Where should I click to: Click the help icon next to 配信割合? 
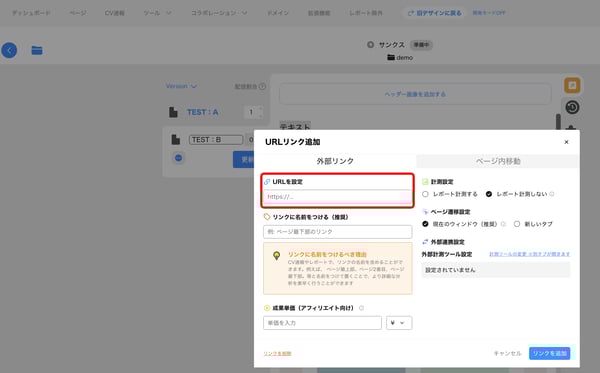tap(262, 86)
